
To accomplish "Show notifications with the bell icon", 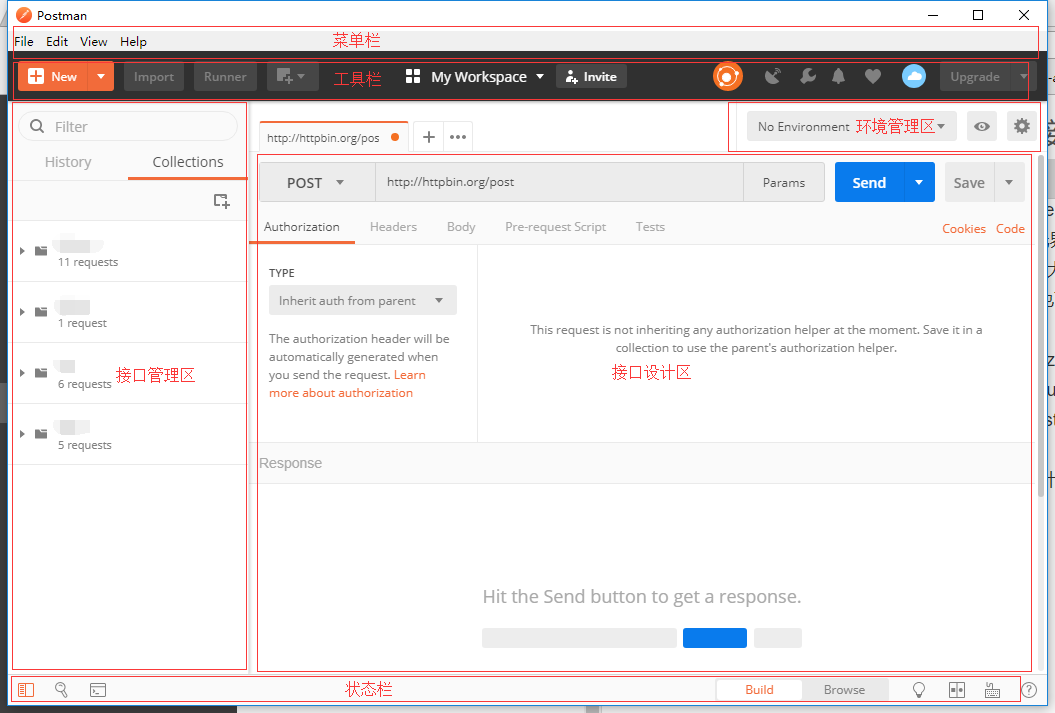I will click(838, 77).
